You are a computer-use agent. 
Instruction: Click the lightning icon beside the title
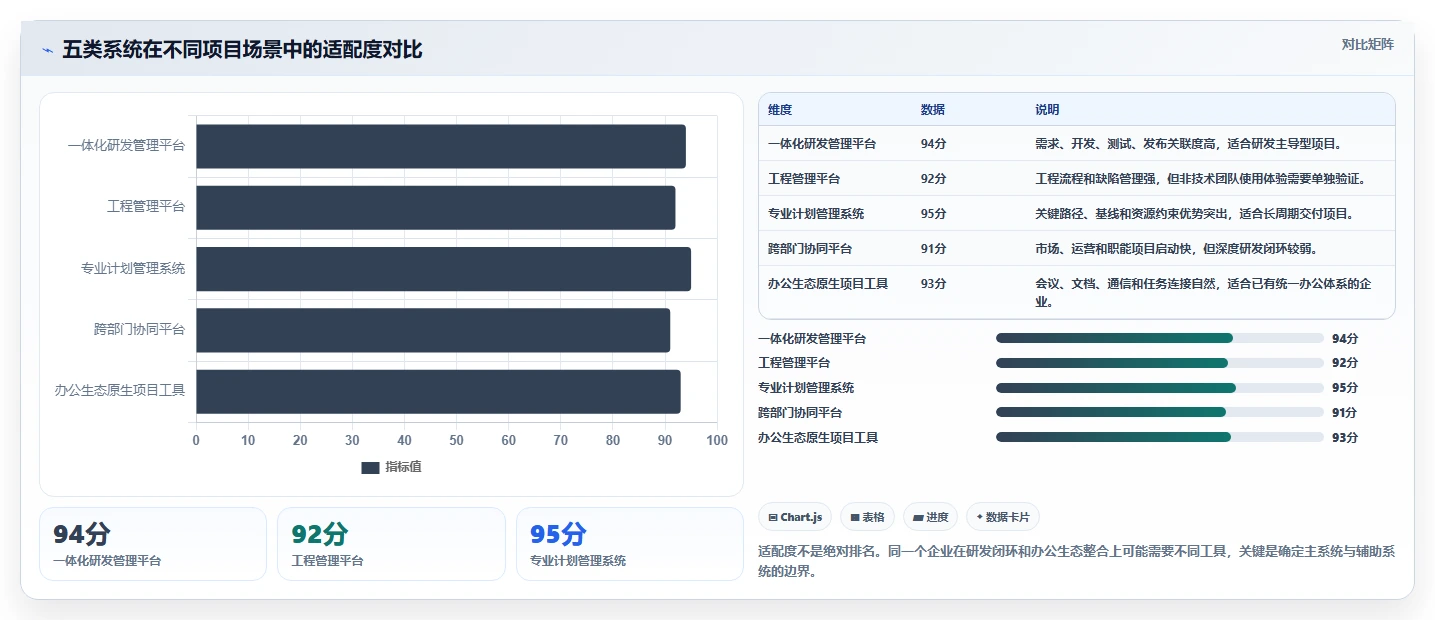pyautogui.click(x=47, y=50)
